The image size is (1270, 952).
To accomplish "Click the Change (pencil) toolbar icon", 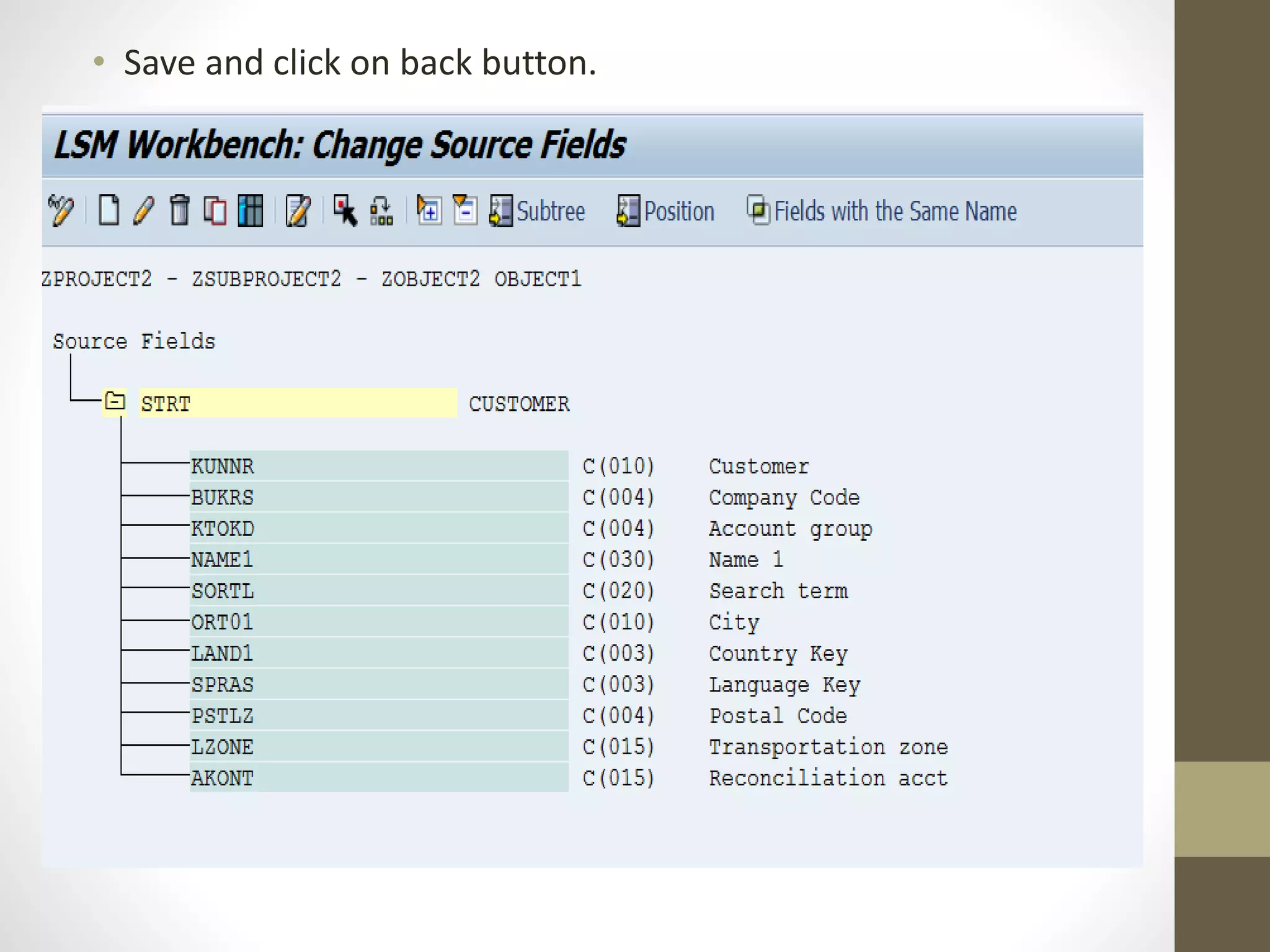I will (144, 211).
